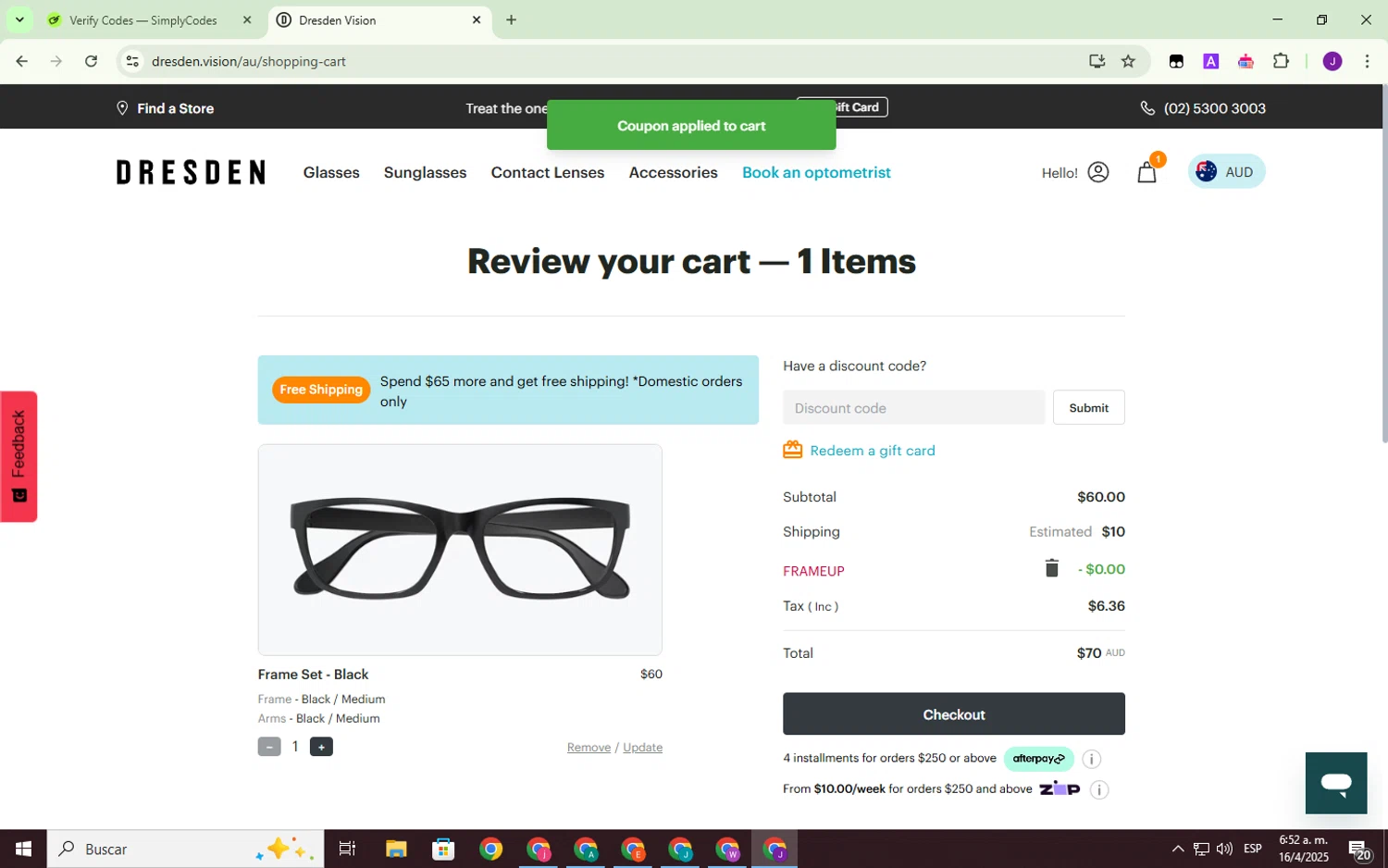This screenshot has height=868, width=1388.
Task: Click the FRAMEUP coupon code label
Action: tap(813, 571)
